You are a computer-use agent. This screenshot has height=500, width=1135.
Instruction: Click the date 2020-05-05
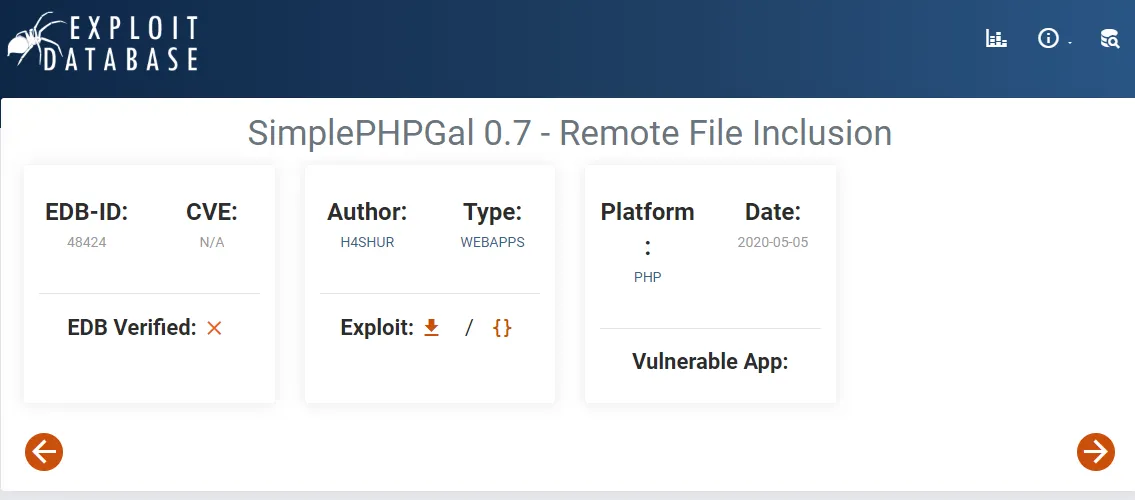773,242
